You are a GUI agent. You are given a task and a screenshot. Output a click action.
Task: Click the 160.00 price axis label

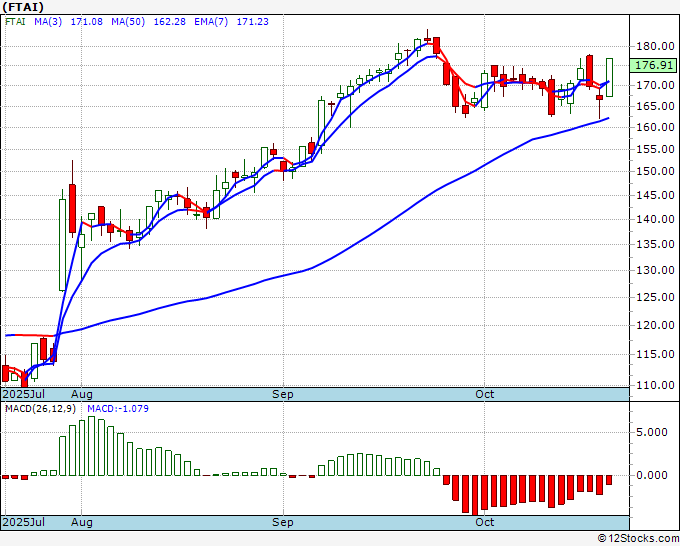coord(655,128)
